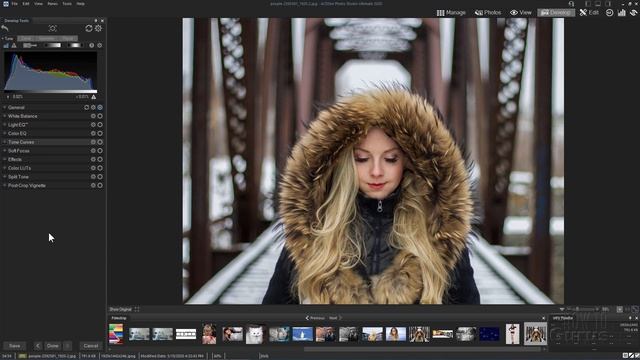Select the Develop mode tab
This screenshot has height=360, width=640.
click(x=556, y=13)
